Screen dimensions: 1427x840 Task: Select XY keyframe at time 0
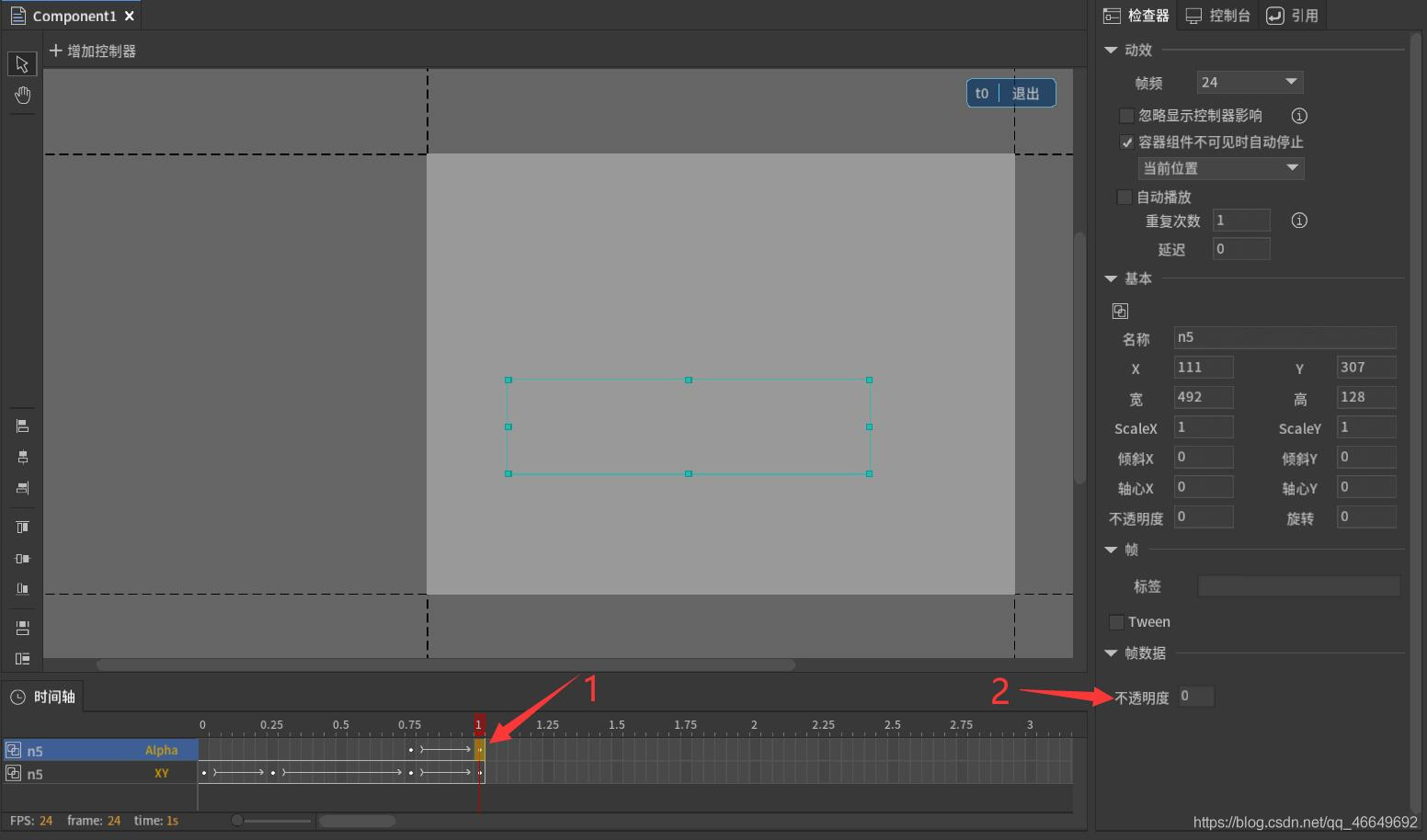point(204,773)
